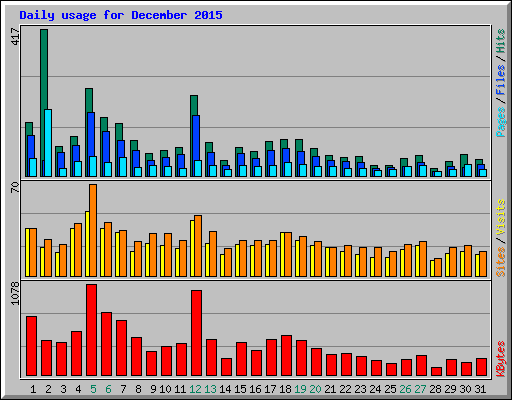The height and width of the screenshot is (400, 512).
Task: Click day label 4 on the x-axis
Action: pyautogui.click(x=78, y=389)
